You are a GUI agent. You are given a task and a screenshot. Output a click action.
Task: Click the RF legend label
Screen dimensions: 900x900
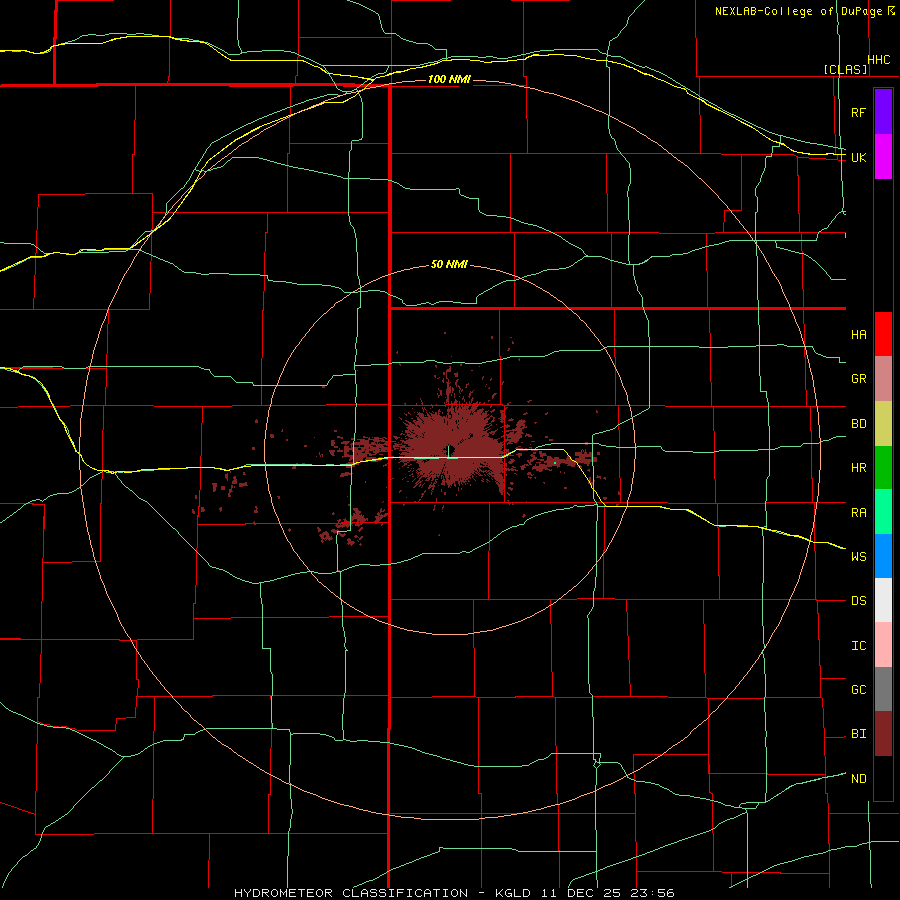(x=858, y=112)
